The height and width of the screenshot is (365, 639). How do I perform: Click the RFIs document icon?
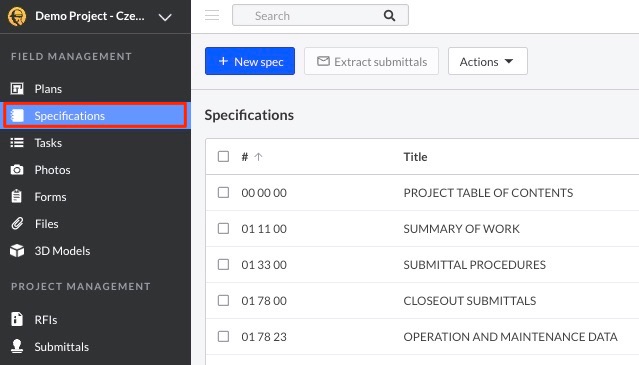tap(17, 319)
